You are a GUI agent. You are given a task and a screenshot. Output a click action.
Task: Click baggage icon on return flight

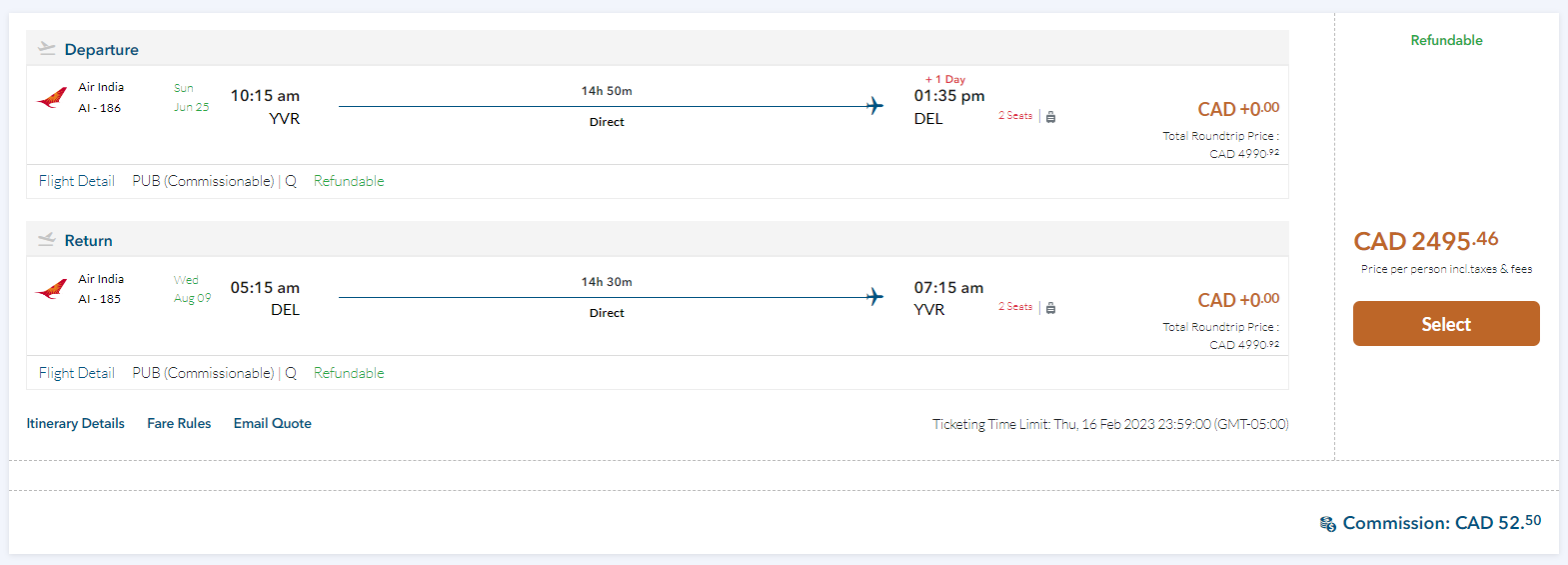click(1050, 308)
